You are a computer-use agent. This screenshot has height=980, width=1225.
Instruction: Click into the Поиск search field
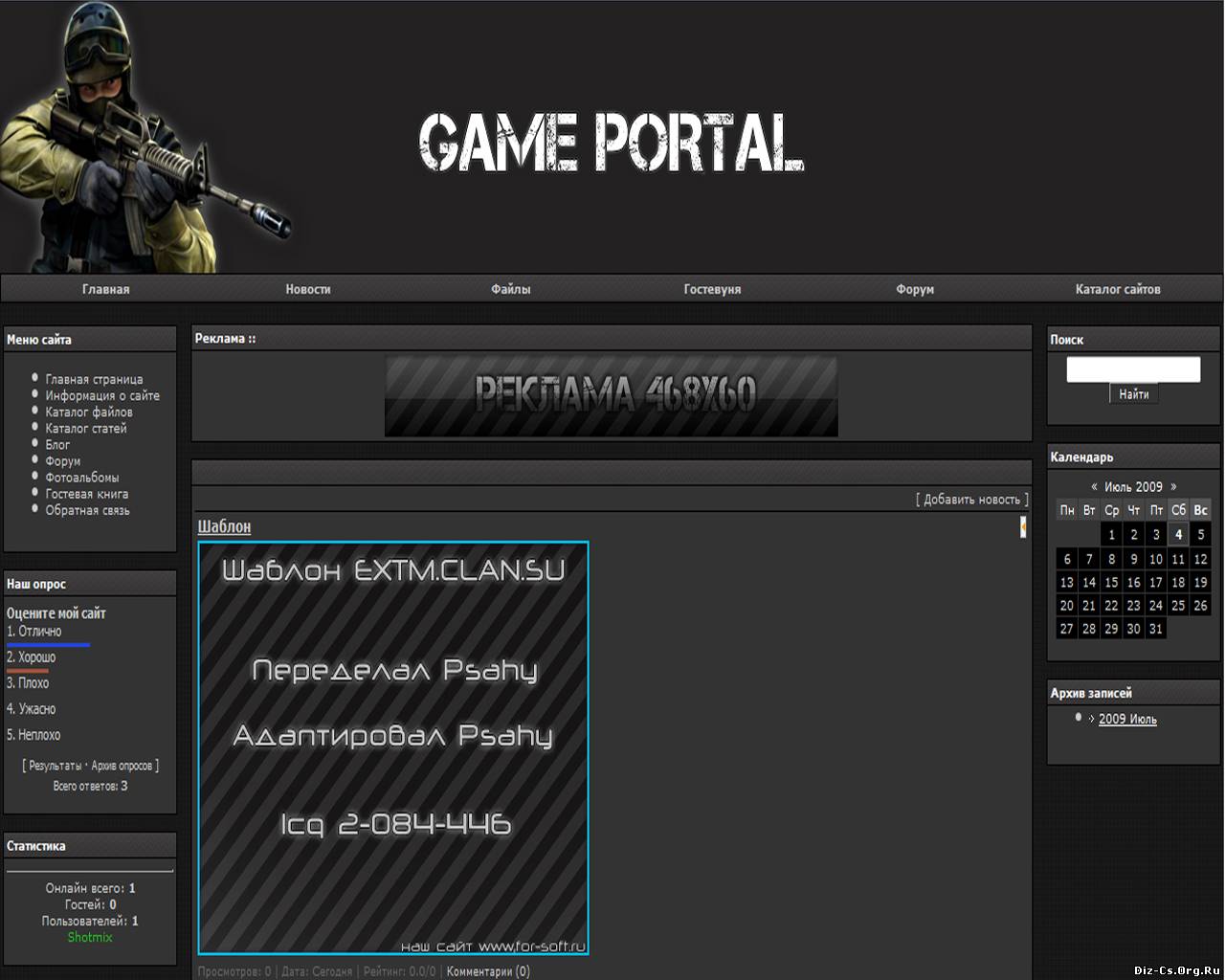[x=1133, y=369]
